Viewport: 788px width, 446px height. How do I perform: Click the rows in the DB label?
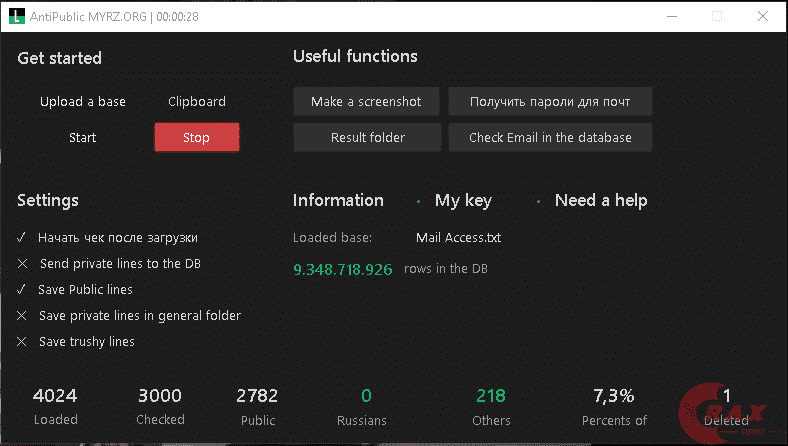[446, 269]
